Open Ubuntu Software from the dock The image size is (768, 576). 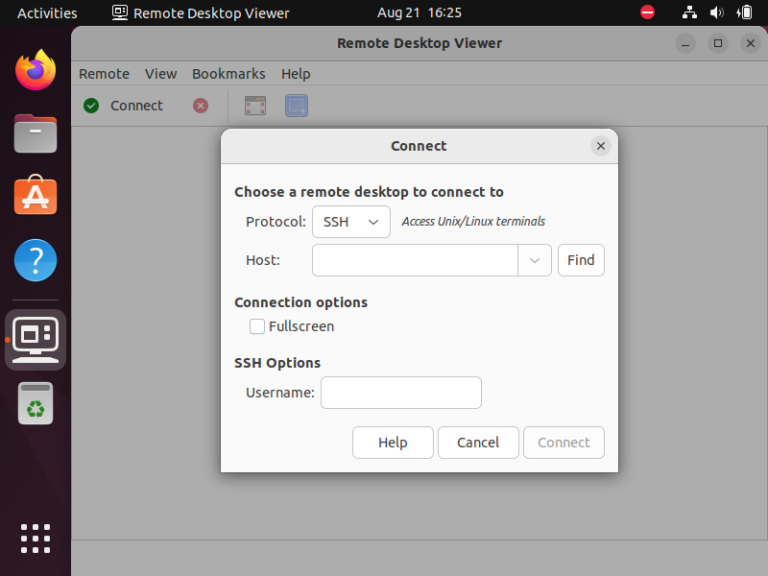(x=35, y=195)
